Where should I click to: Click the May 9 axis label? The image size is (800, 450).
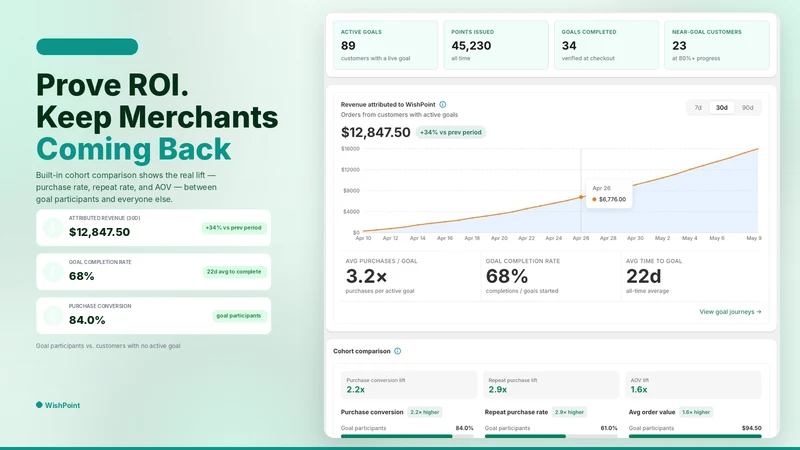[754, 238]
